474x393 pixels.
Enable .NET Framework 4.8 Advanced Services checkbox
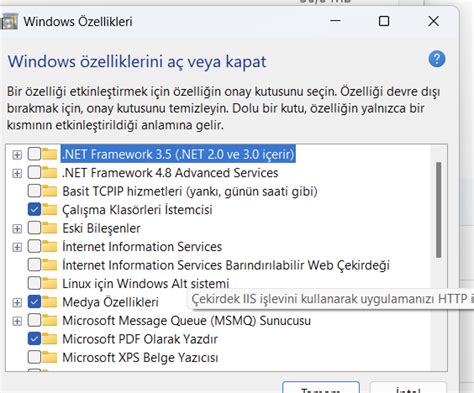coord(34,173)
